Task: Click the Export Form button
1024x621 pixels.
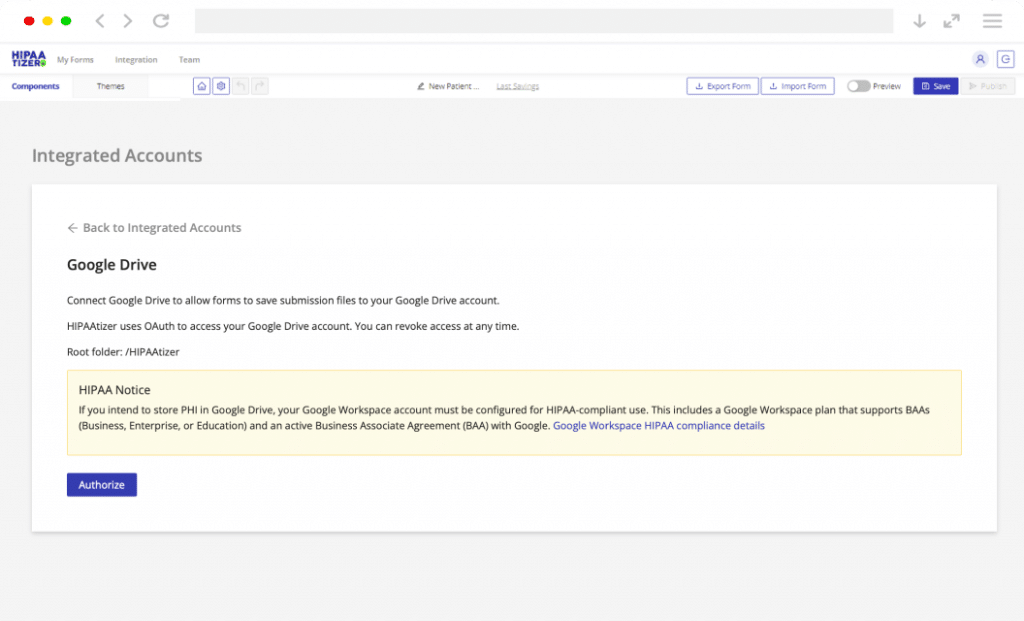Action: (722, 86)
